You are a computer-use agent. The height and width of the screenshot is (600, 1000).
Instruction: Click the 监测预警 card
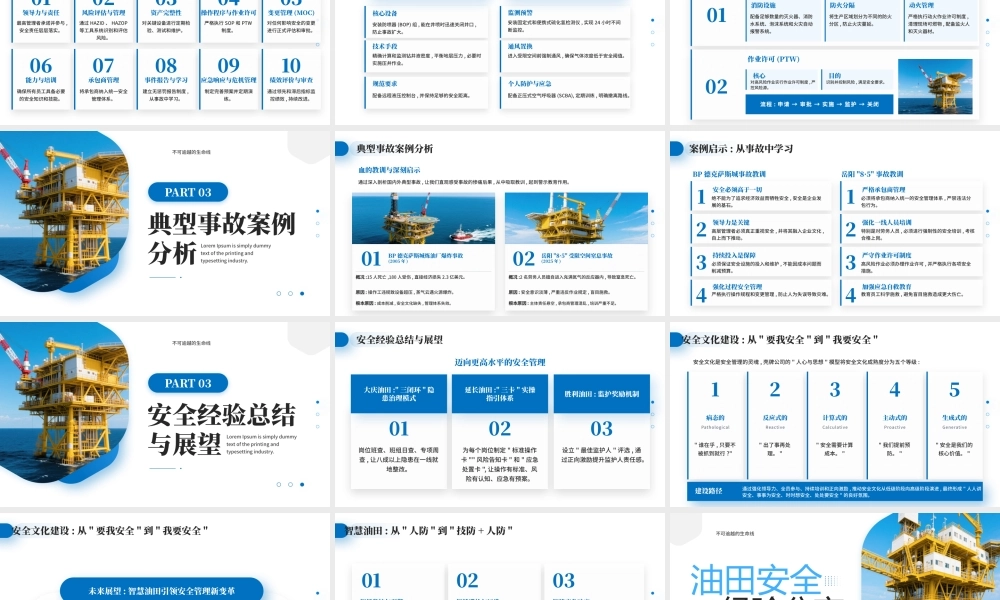pos(566,22)
